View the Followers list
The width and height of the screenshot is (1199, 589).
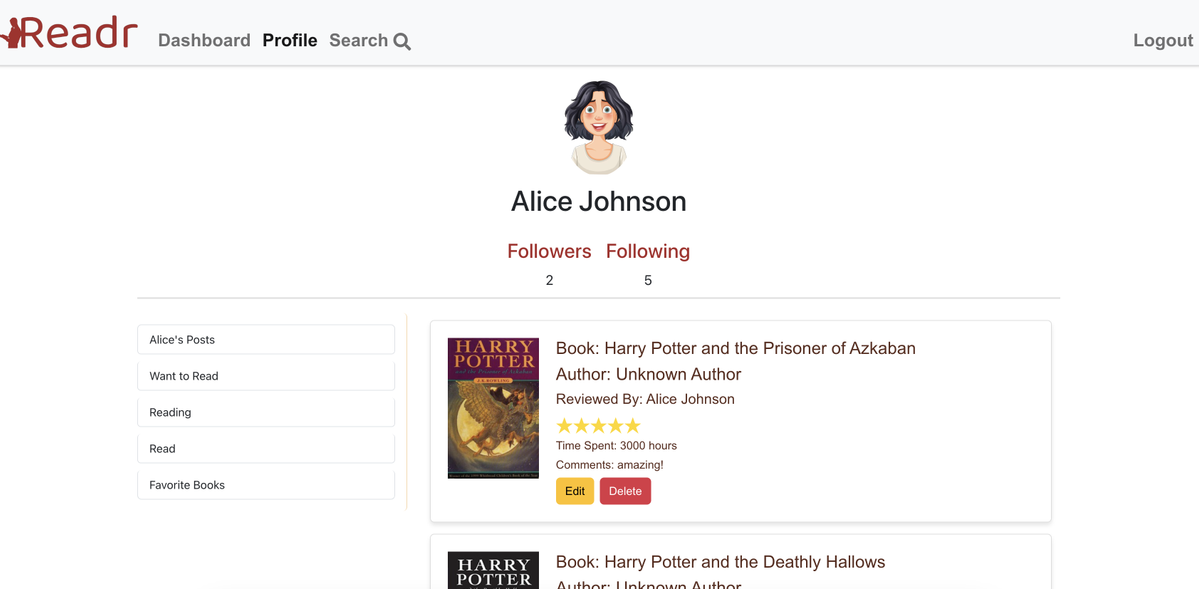click(x=549, y=251)
